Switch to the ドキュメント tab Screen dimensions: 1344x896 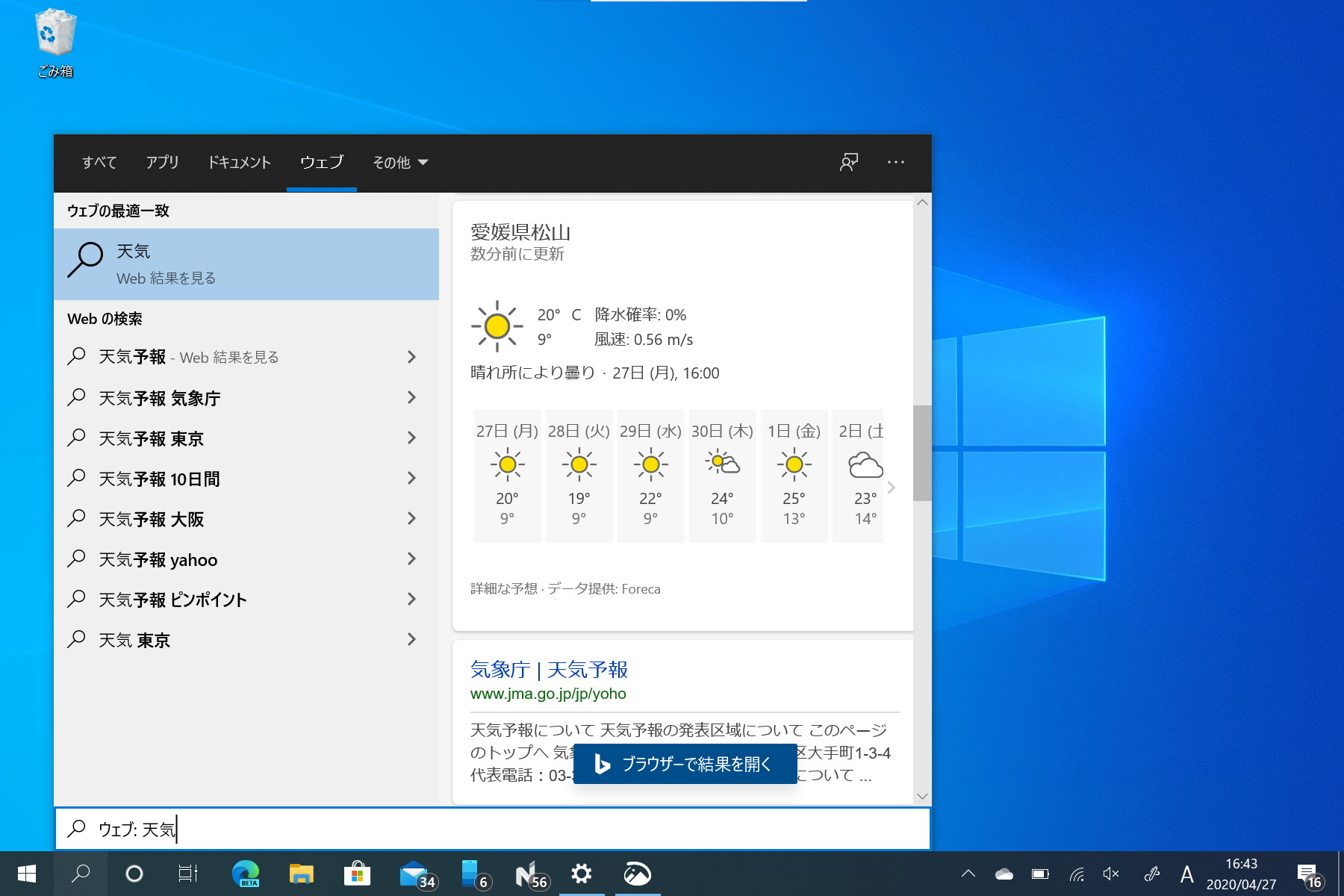pyautogui.click(x=239, y=163)
